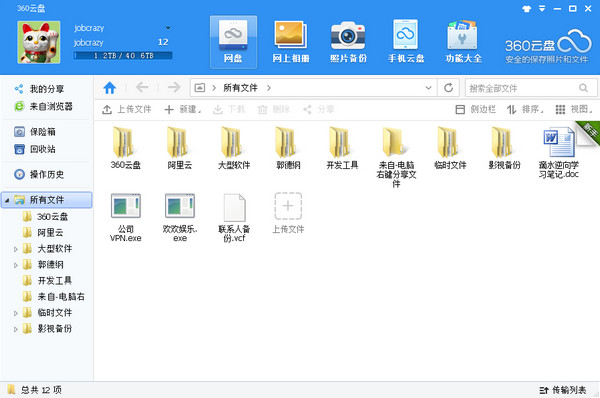Select the 来自-电脑右键分享文件 folder

(396, 157)
